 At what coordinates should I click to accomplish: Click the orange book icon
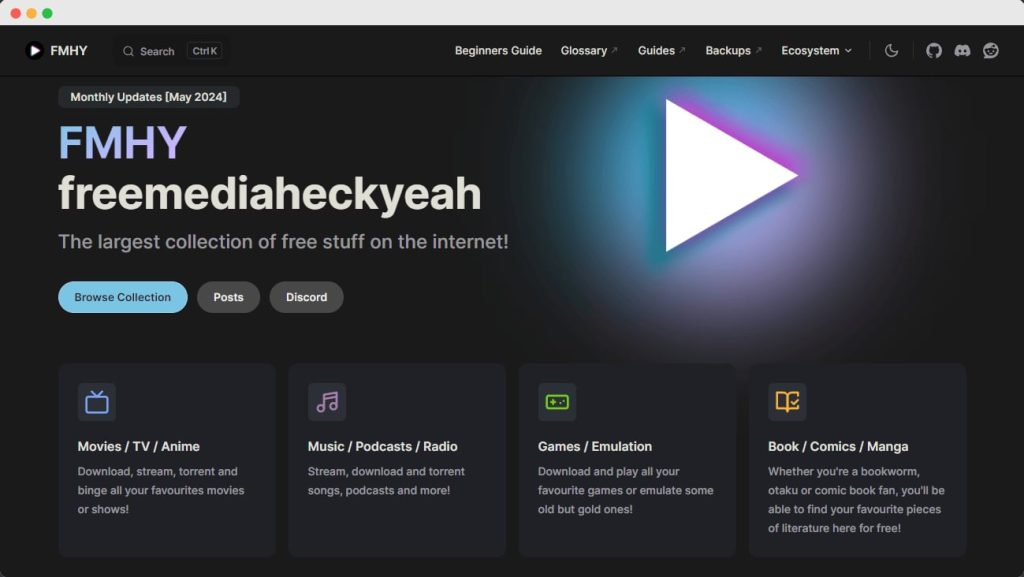point(787,402)
